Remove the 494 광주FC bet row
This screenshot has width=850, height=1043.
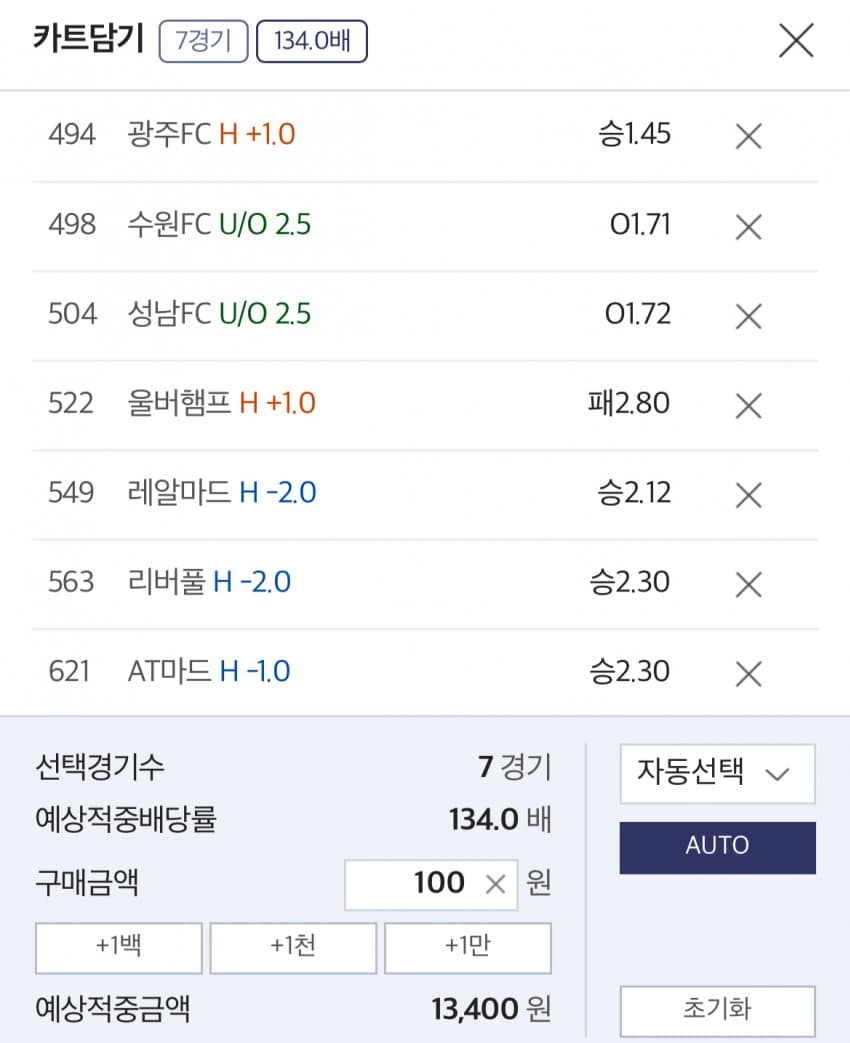(749, 136)
